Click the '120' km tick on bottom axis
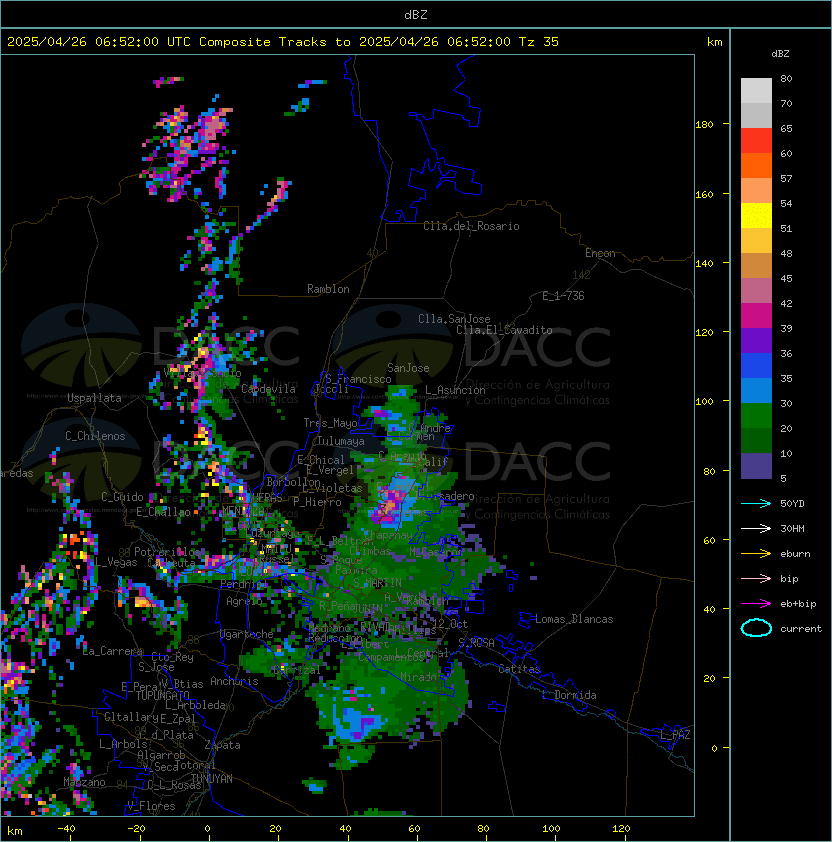The height and width of the screenshot is (842, 832). (621, 829)
